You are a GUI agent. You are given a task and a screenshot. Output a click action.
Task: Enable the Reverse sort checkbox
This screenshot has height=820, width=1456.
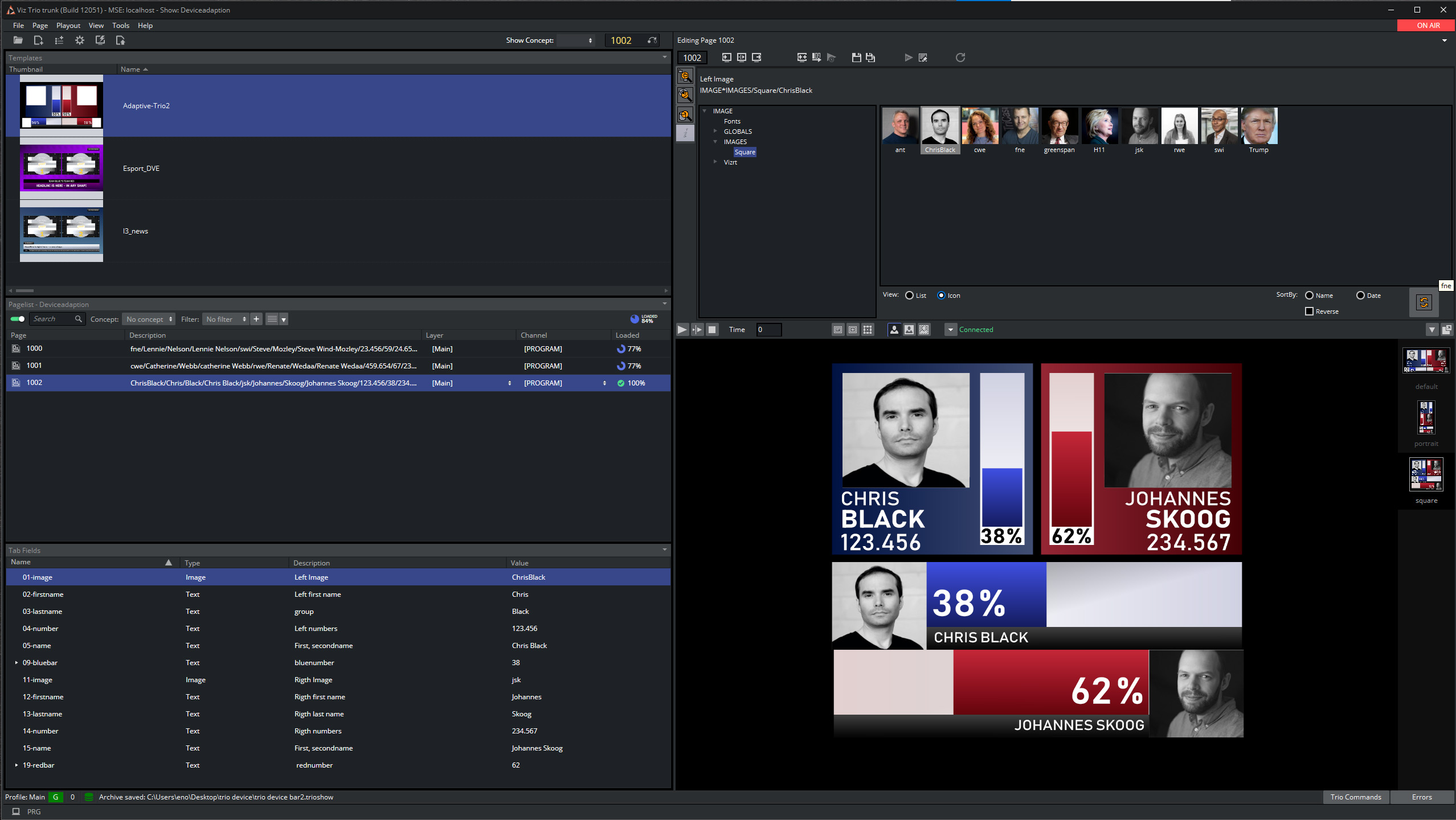point(1310,311)
